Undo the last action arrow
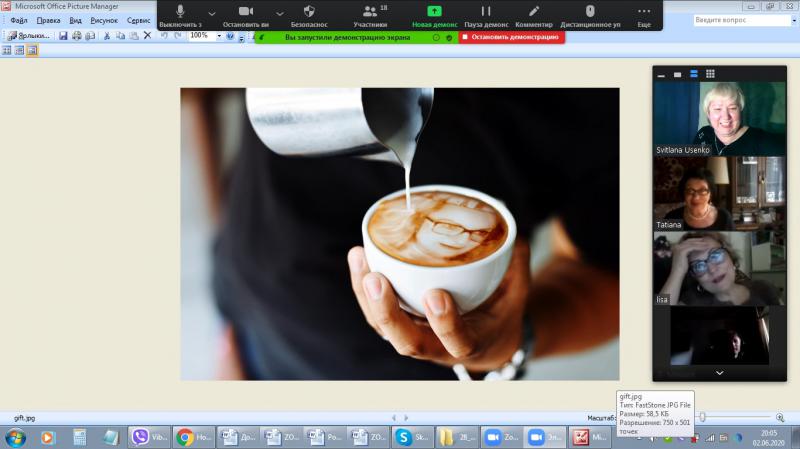The image size is (800, 449). [164, 36]
